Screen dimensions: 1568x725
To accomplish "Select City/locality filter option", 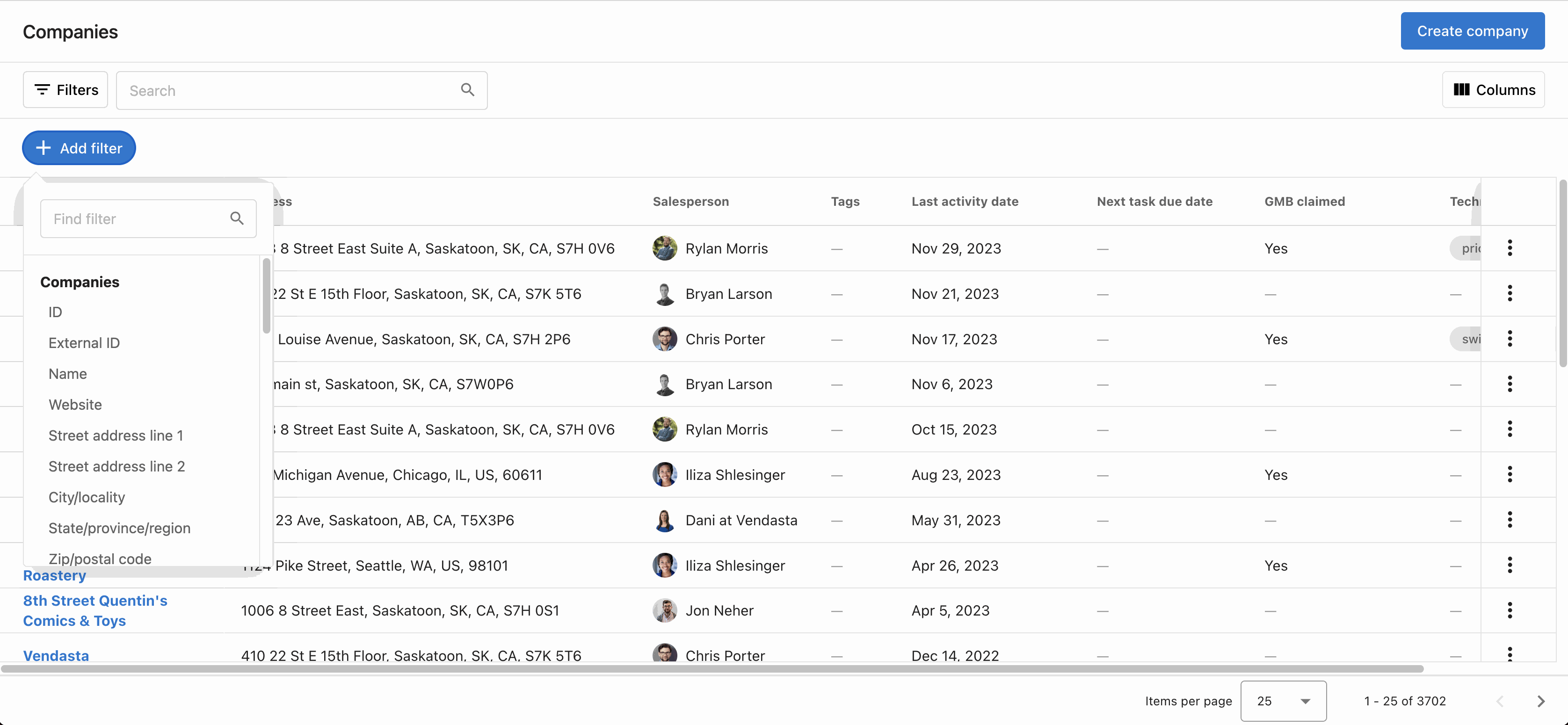I will (x=87, y=497).
